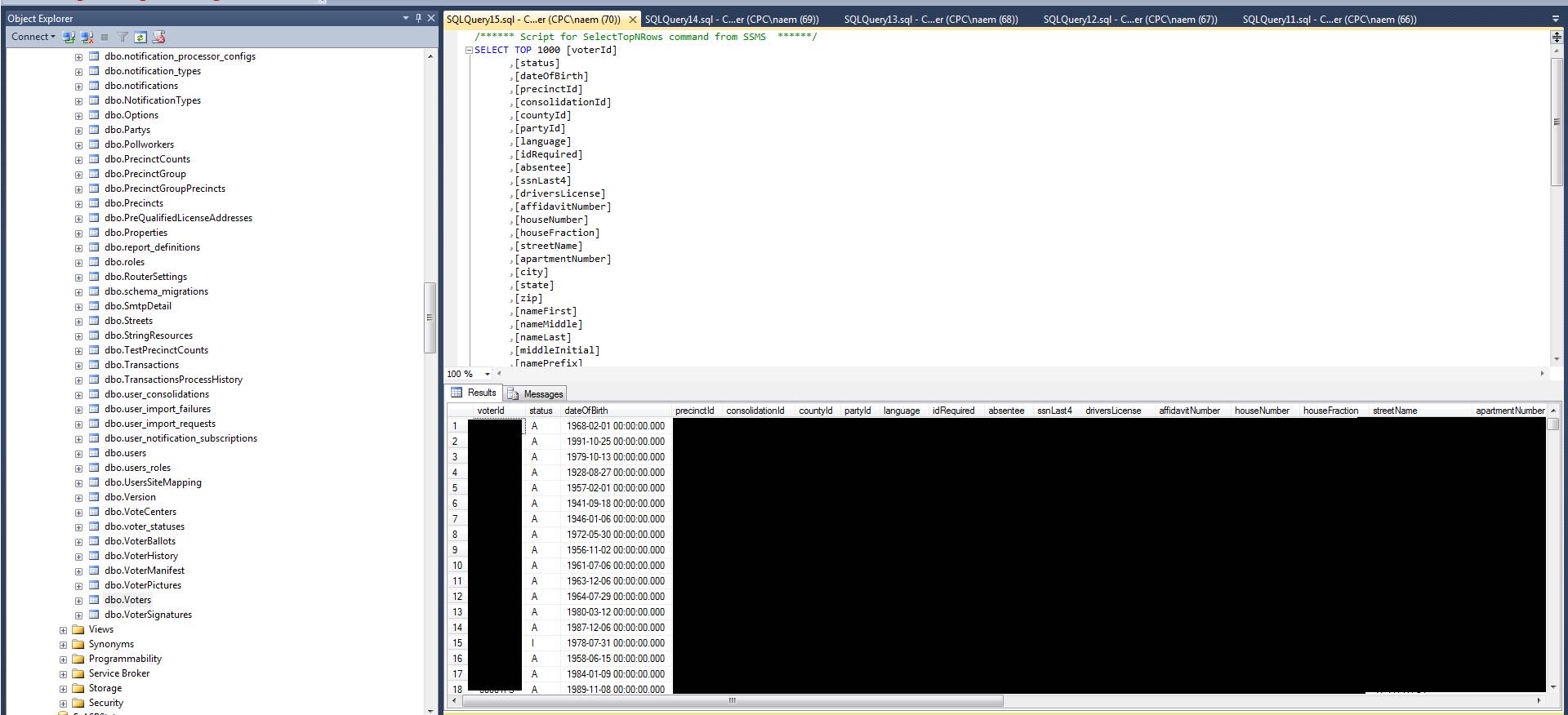Switch to SQLQuery12.sql tab
This screenshot has width=1568, height=715.
1130,20
